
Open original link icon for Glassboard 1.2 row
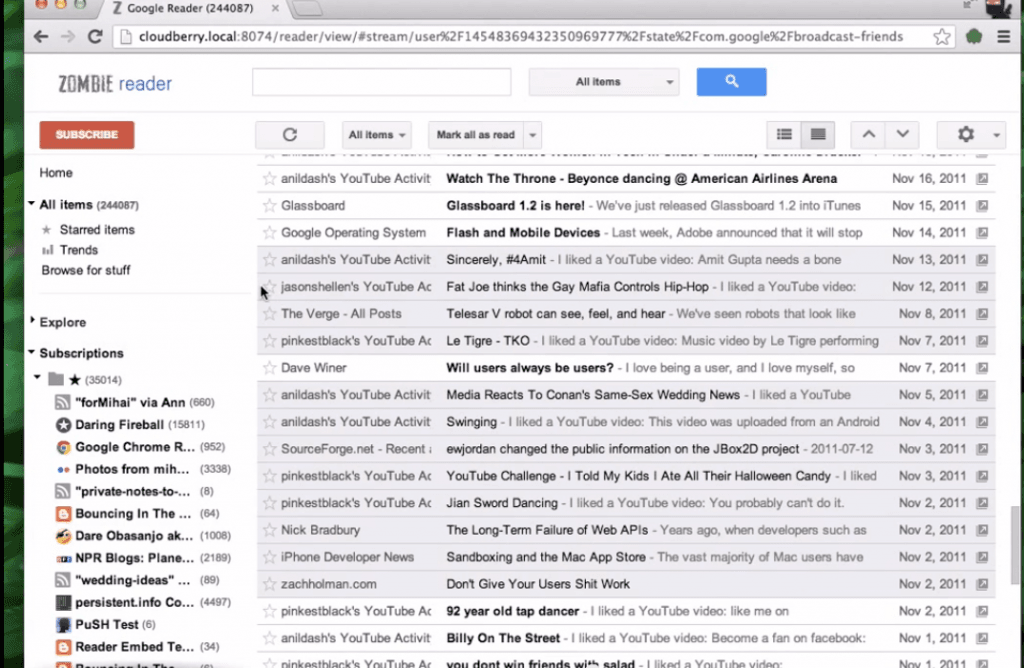pyautogui.click(x=982, y=206)
